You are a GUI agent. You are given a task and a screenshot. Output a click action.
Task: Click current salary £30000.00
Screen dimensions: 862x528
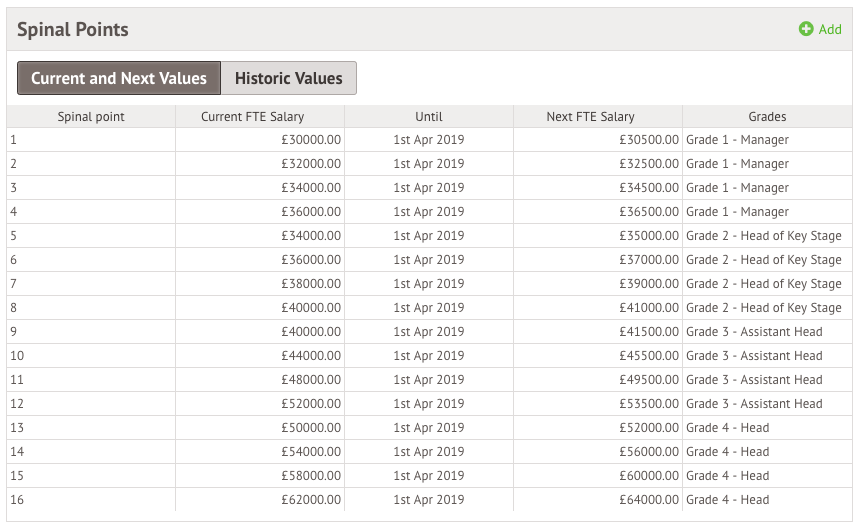coord(311,140)
